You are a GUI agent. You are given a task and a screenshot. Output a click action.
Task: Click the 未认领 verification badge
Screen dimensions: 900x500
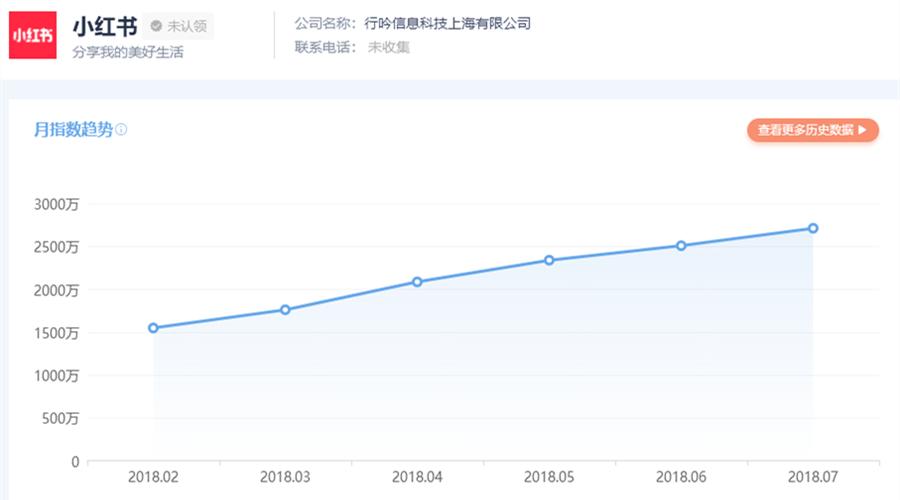click(x=178, y=26)
